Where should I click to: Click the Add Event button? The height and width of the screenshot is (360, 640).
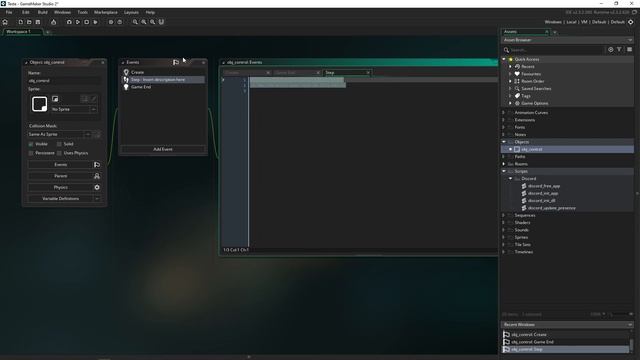point(163,149)
